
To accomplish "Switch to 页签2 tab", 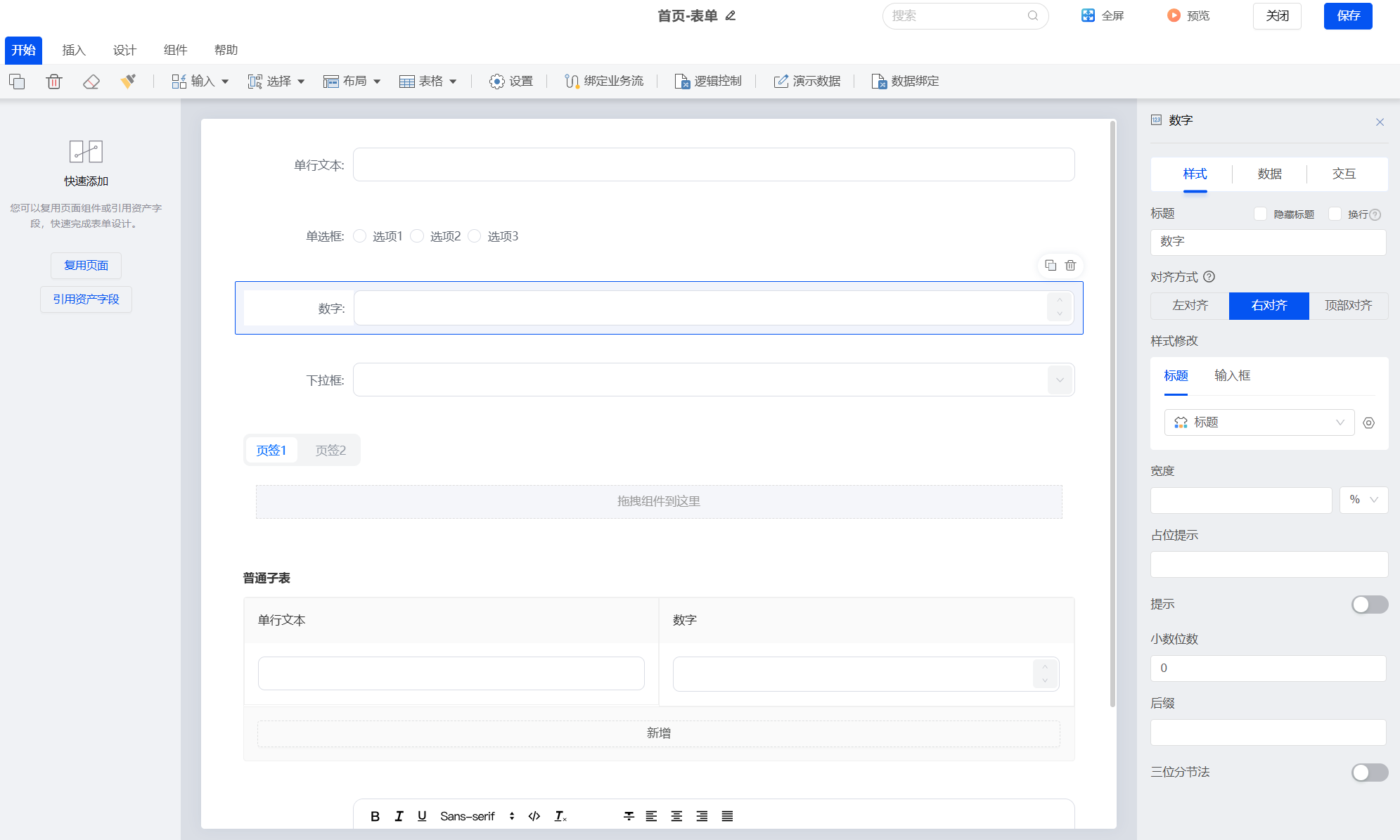I will pos(330,450).
